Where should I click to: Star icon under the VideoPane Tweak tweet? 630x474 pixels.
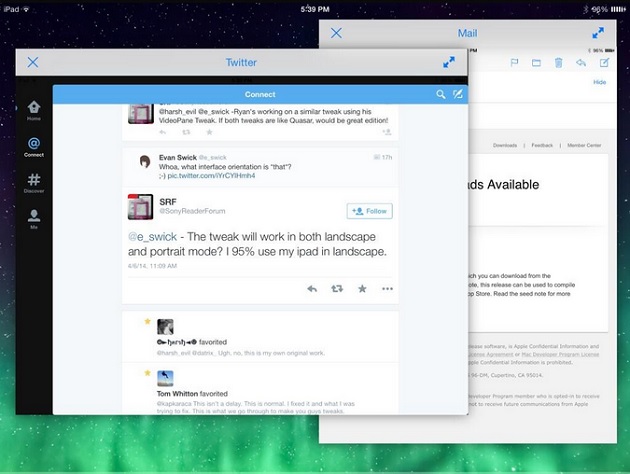click(209, 132)
